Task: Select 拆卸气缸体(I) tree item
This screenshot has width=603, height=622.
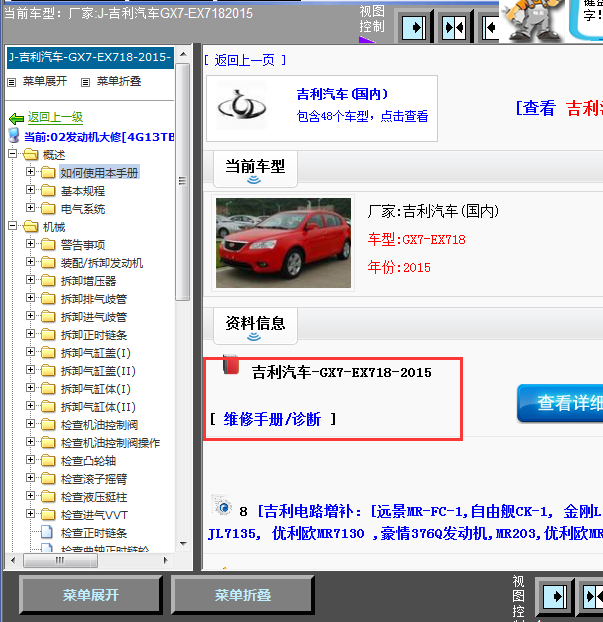Action: click(96, 389)
